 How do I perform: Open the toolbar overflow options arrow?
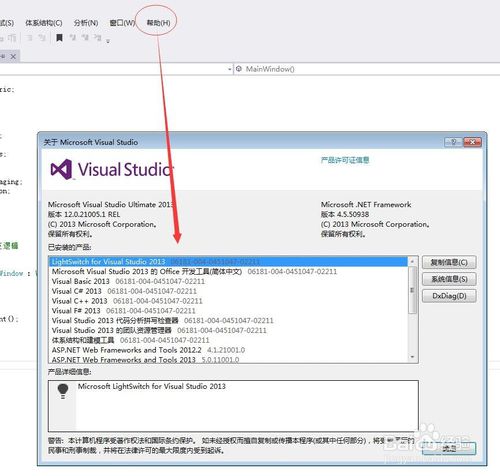click(108, 41)
